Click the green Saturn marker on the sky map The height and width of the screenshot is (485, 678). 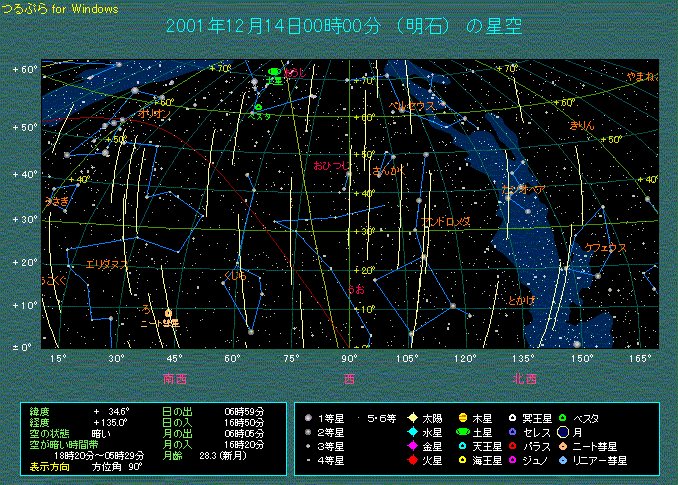pos(273,71)
